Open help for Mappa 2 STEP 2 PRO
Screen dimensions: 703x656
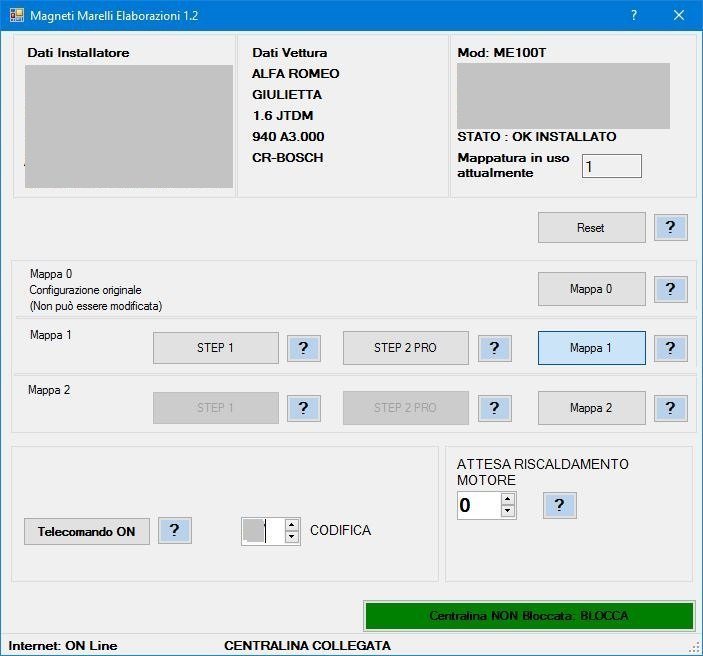point(495,408)
